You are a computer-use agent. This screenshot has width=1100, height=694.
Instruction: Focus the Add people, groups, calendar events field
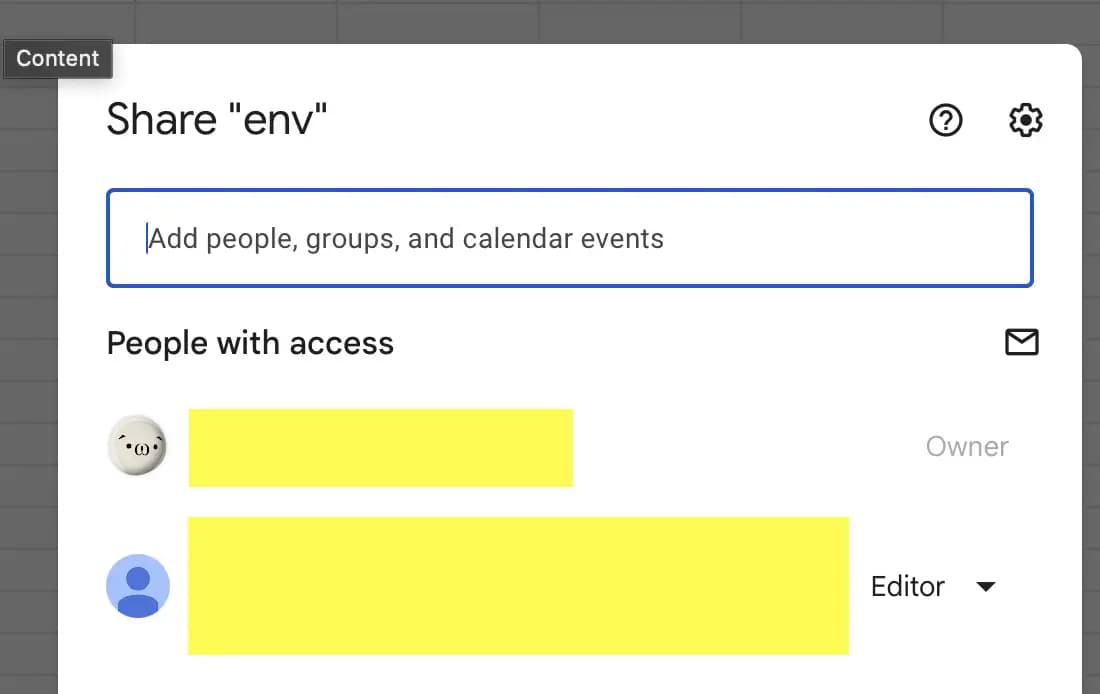pos(570,239)
